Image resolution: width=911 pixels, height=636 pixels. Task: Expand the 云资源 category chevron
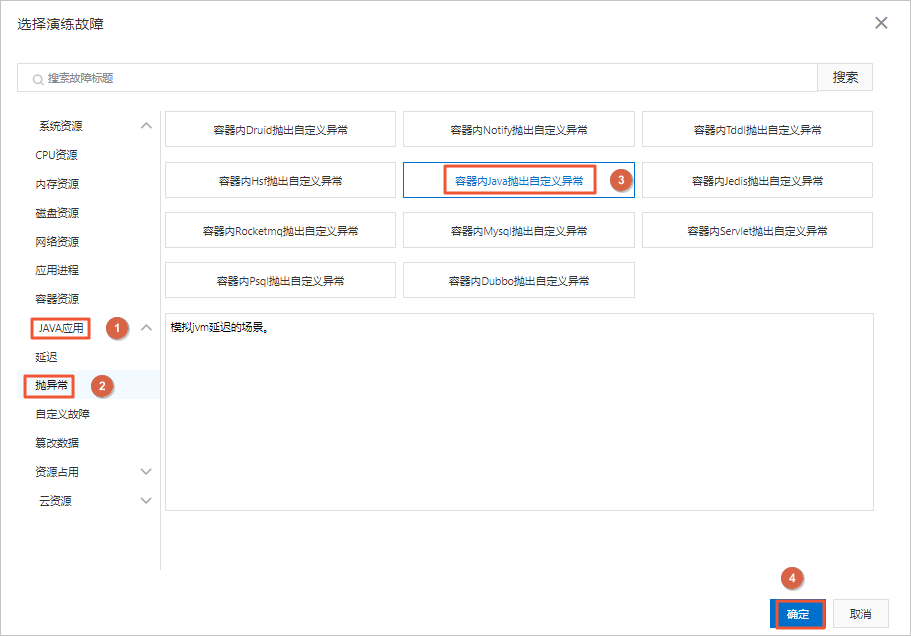coord(146,501)
